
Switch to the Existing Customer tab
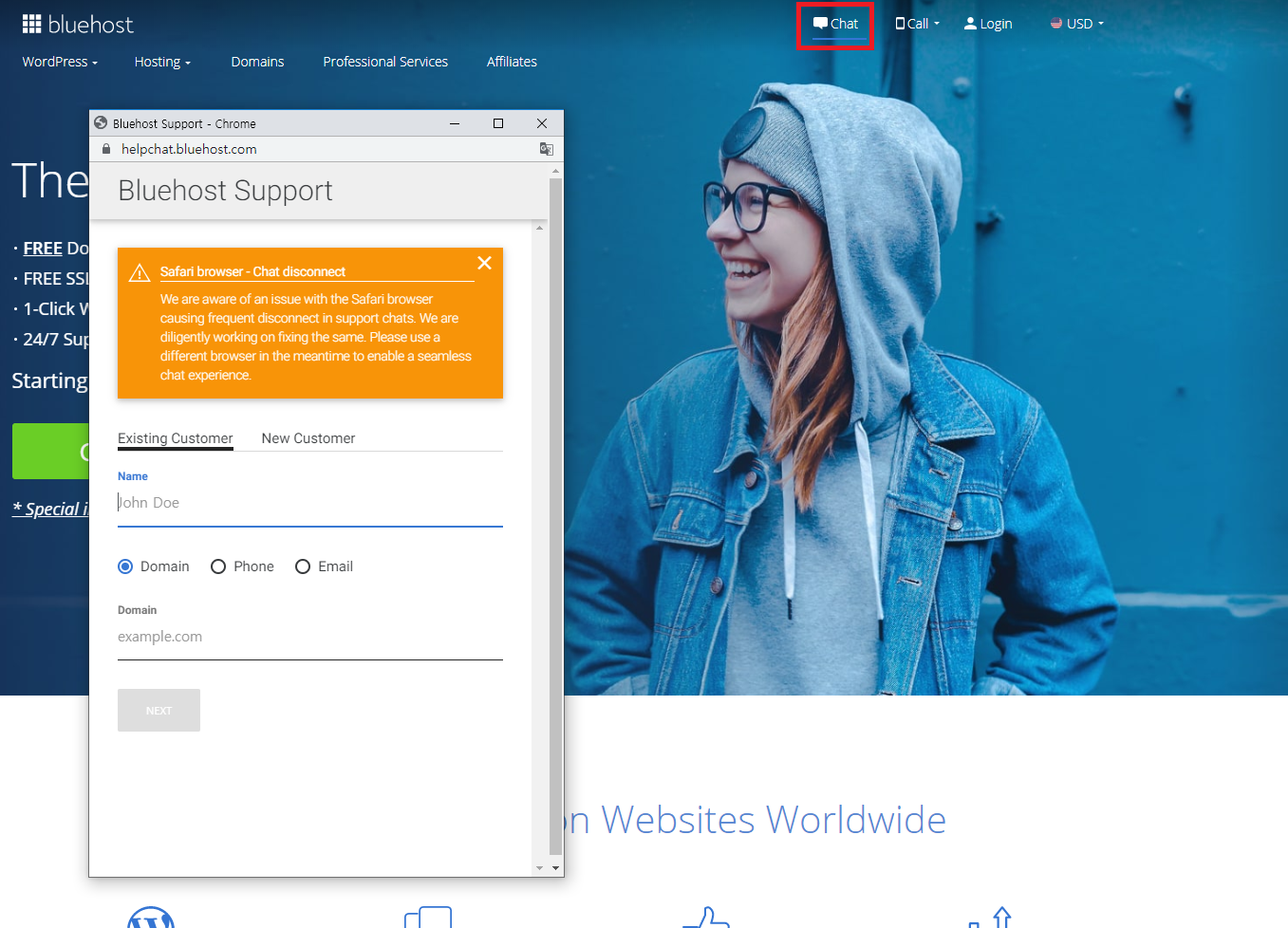(x=176, y=438)
